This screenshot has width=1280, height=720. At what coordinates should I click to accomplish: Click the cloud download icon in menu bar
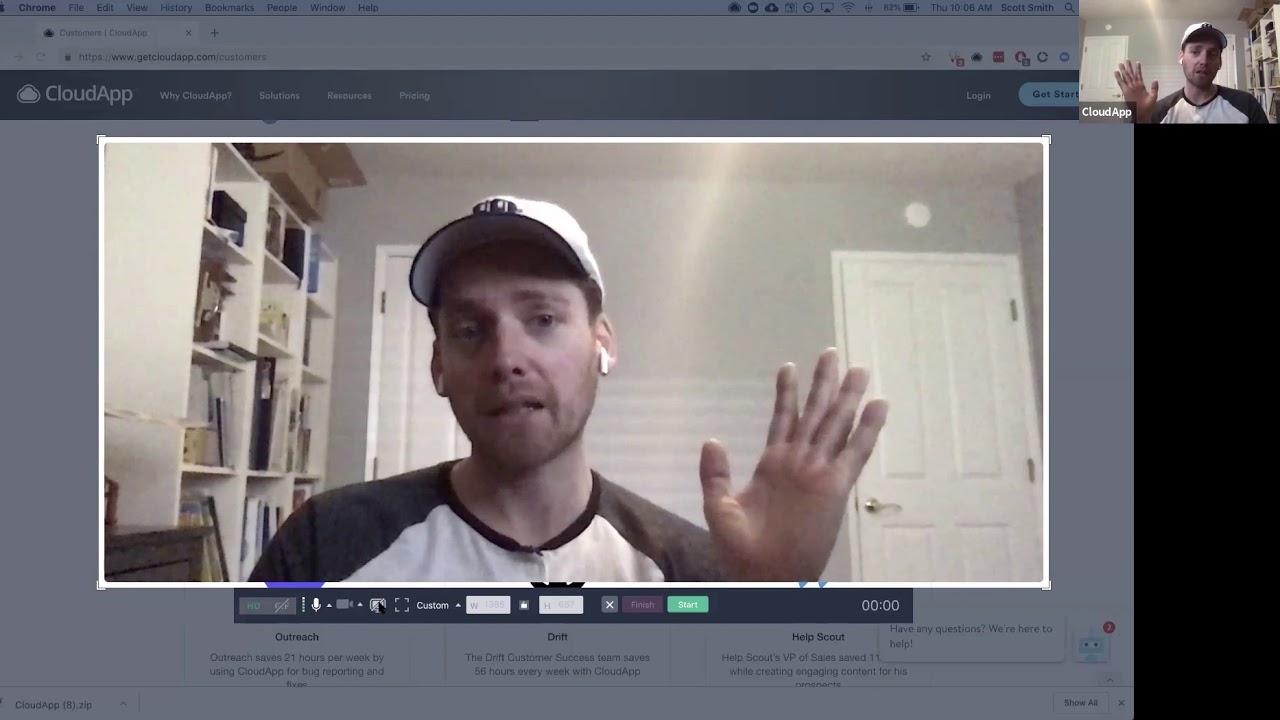coord(771,8)
